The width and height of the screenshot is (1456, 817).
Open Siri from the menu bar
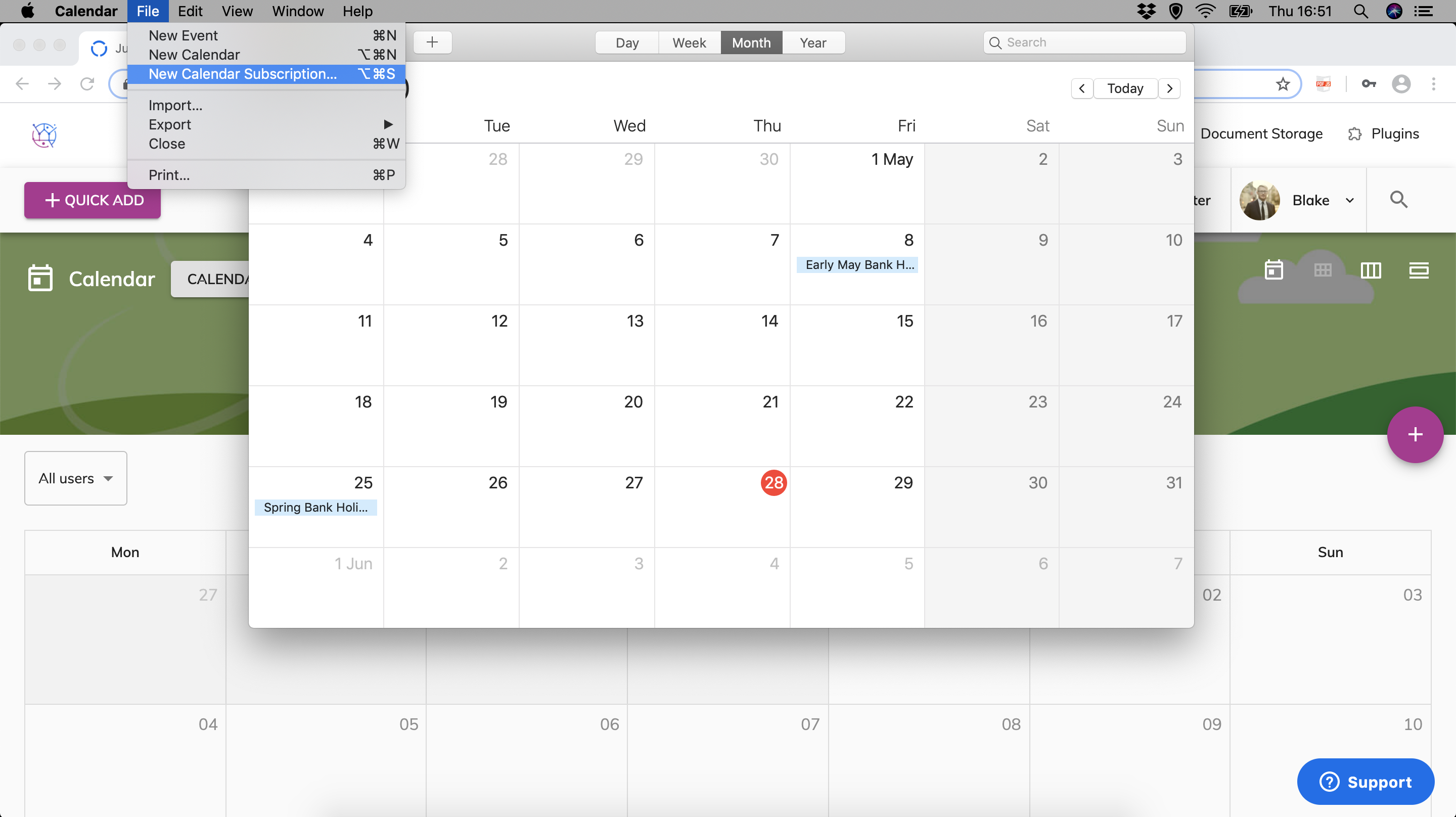coord(1394,11)
